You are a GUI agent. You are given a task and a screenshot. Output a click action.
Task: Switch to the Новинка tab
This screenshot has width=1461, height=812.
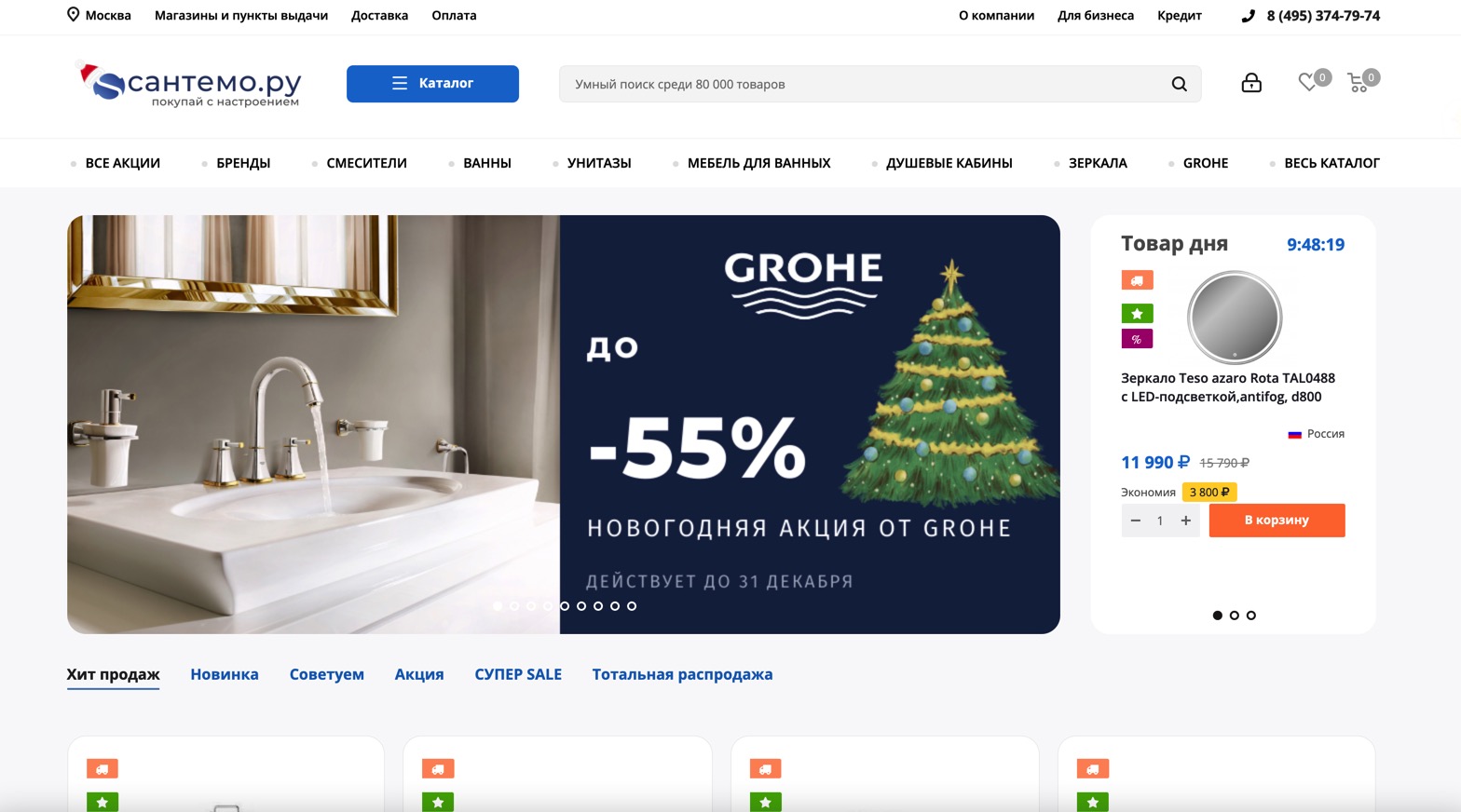pos(225,674)
